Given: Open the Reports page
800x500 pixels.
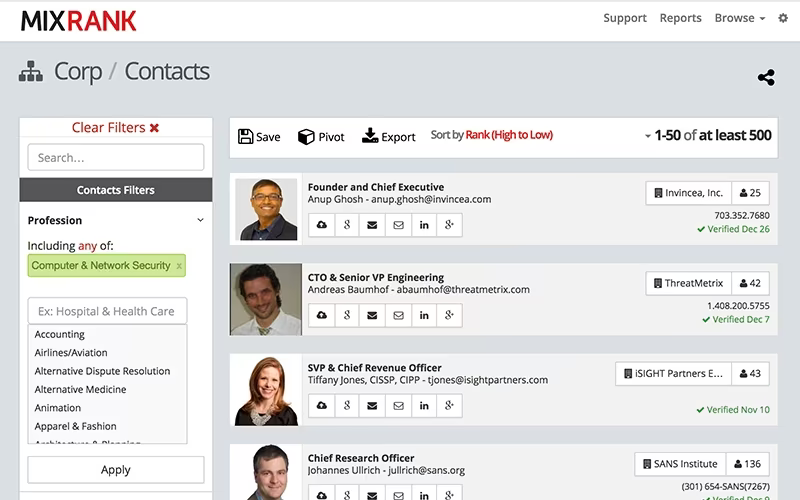Looking at the screenshot, I should (x=680, y=18).
